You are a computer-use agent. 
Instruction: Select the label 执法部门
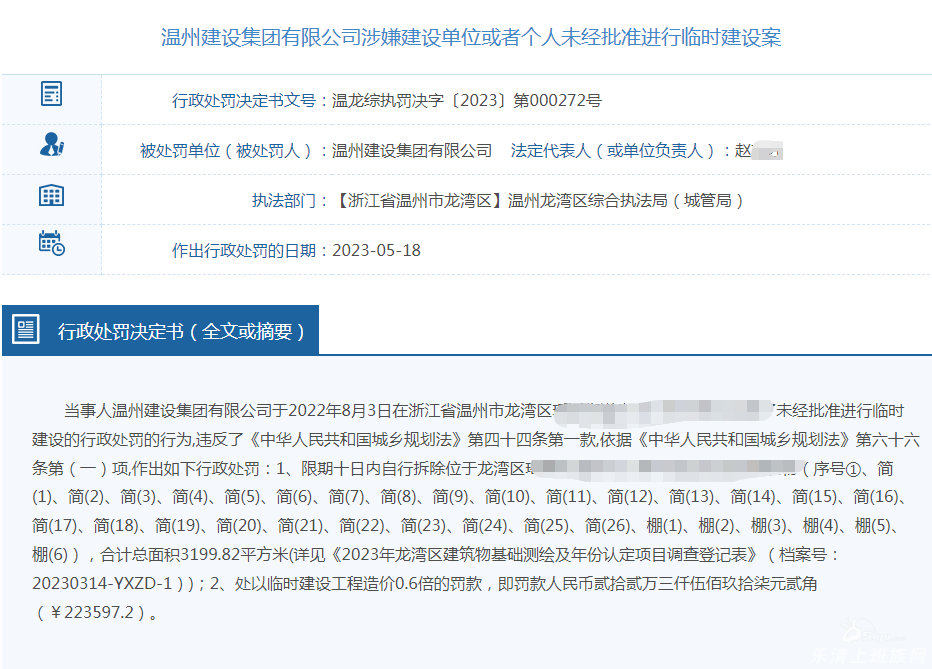(x=284, y=201)
